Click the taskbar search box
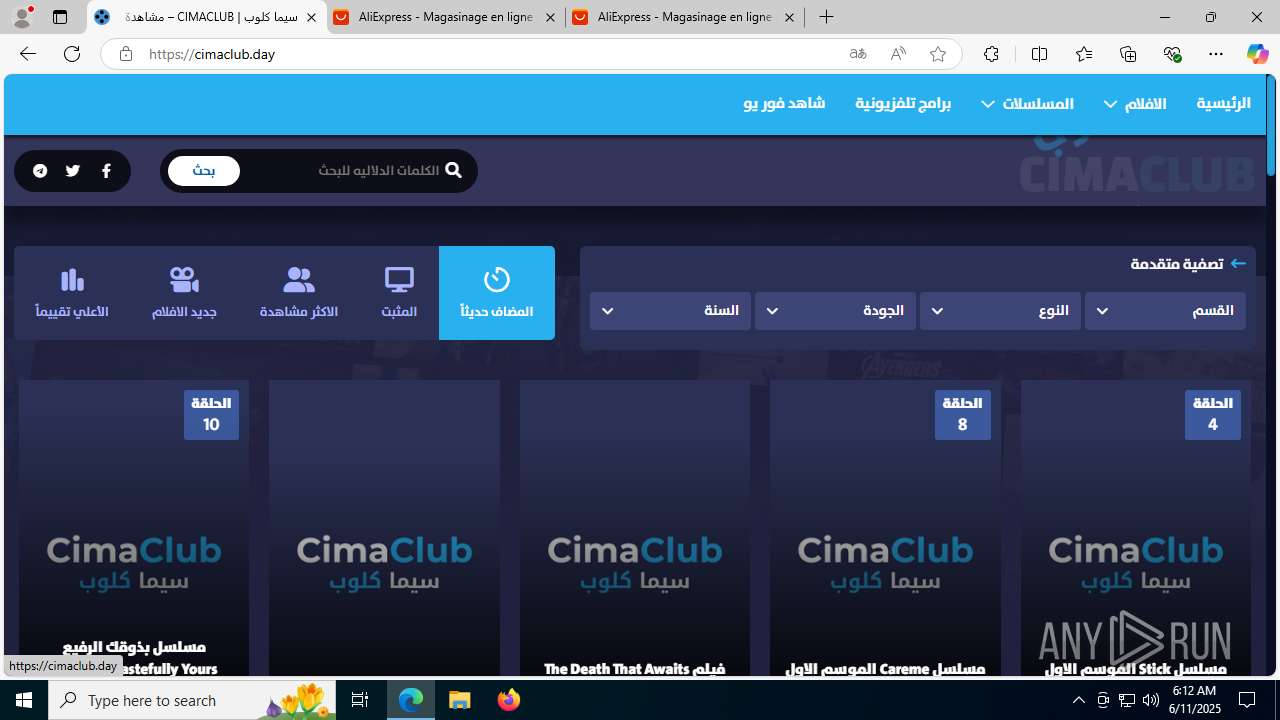The height and width of the screenshot is (720, 1280). pyautogui.click(x=193, y=700)
